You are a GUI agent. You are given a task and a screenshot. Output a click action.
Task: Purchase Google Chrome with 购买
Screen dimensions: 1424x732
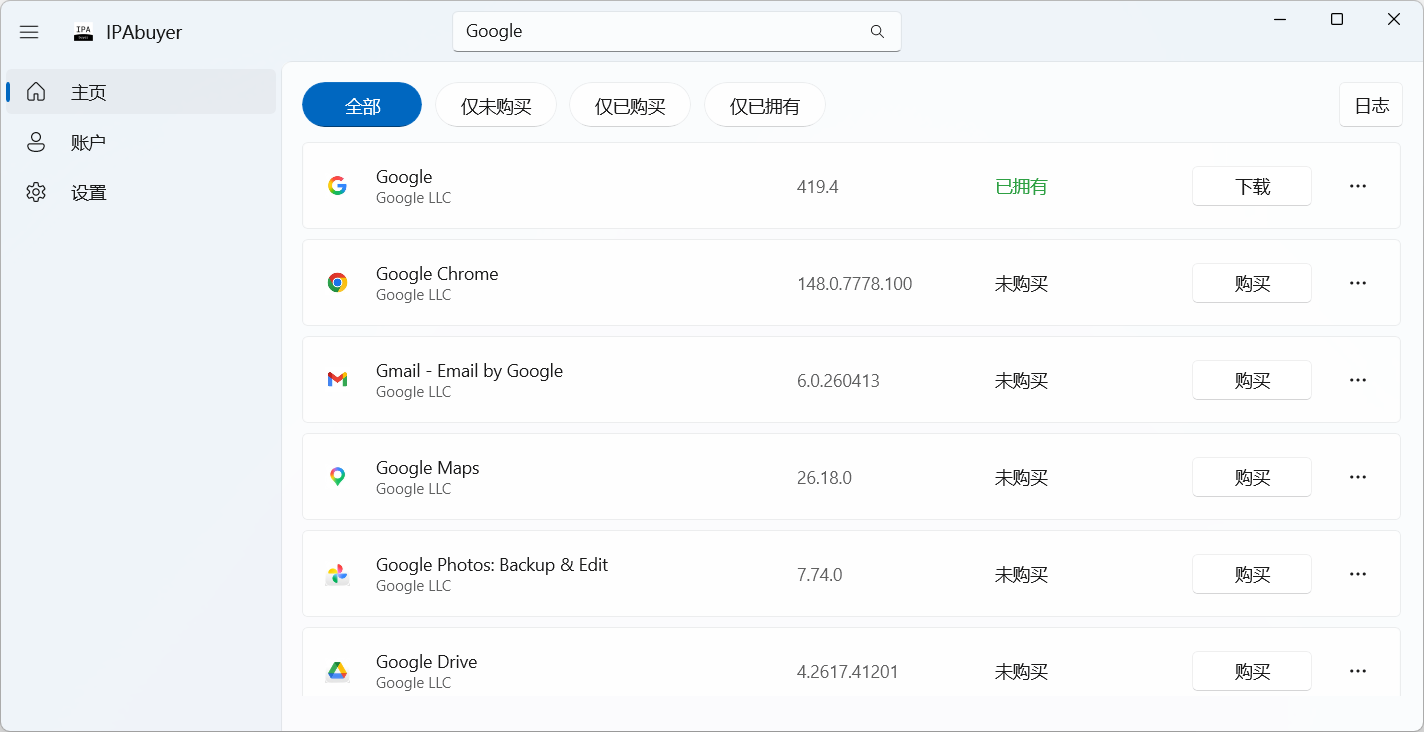tap(1252, 283)
